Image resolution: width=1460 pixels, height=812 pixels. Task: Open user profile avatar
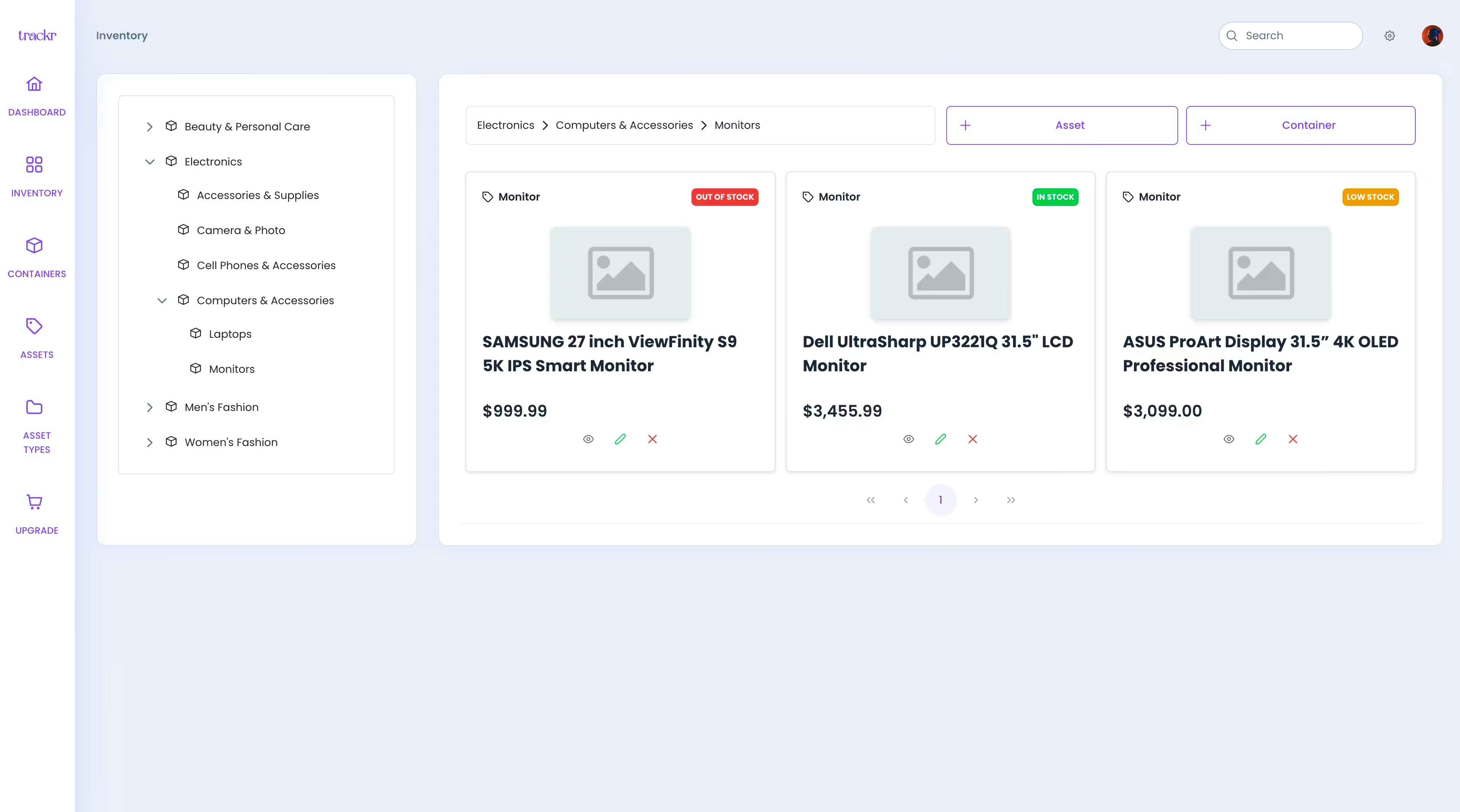pyautogui.click(x=1432, y=36)
